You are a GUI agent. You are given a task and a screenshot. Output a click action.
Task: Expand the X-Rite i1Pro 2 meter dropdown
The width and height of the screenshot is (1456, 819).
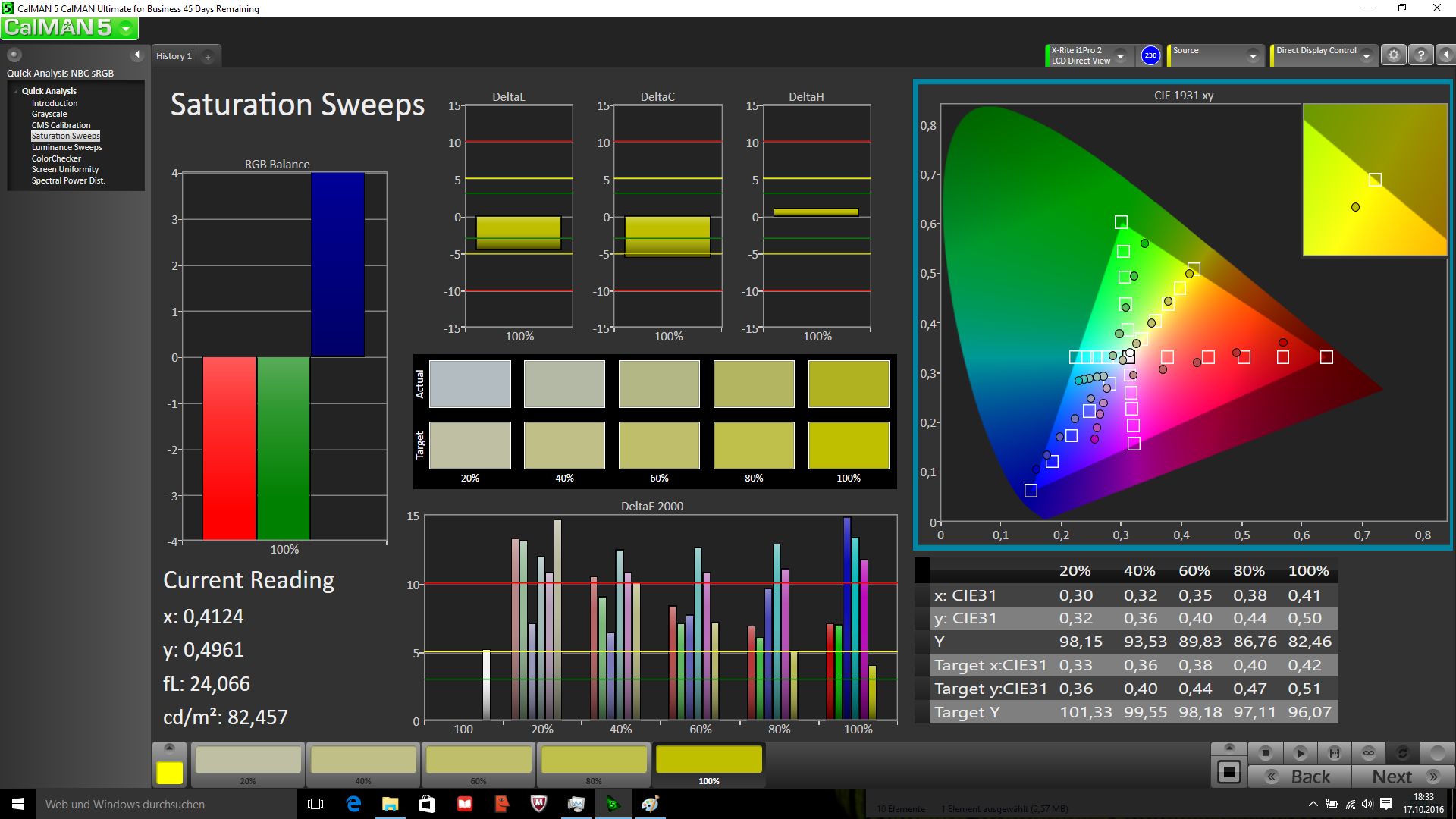pyautogui.click(x=1120, y=56)
